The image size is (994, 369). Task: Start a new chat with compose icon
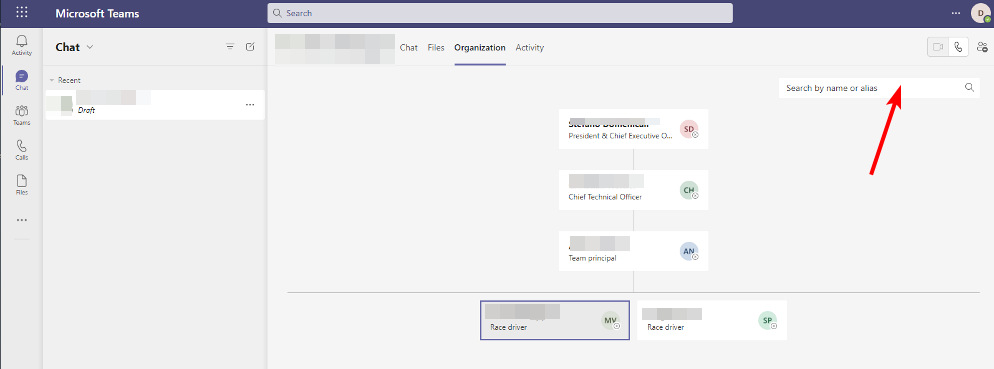[x=250, y=46]
